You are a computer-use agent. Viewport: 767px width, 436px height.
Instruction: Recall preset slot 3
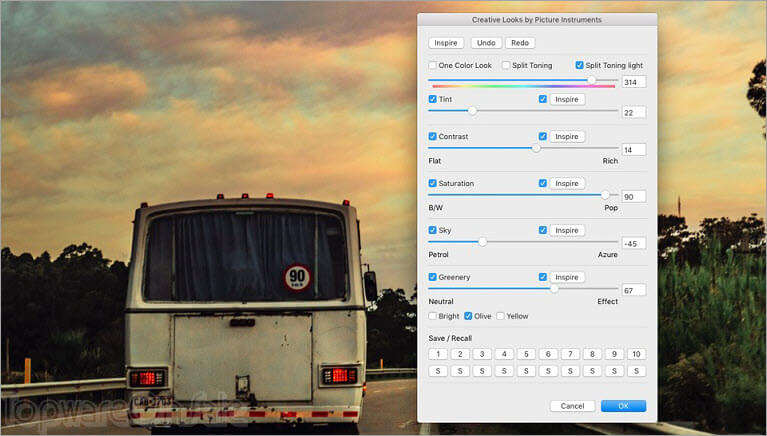(482, 354)
